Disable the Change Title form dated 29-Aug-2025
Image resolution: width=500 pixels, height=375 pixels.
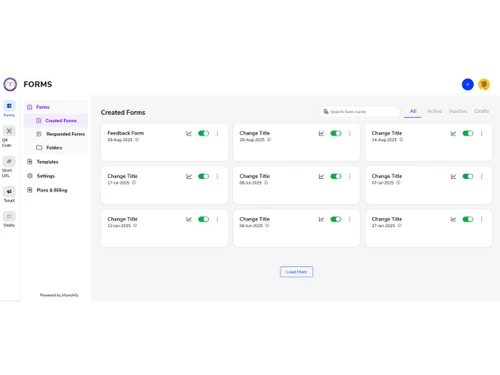[x=336, y=133]
